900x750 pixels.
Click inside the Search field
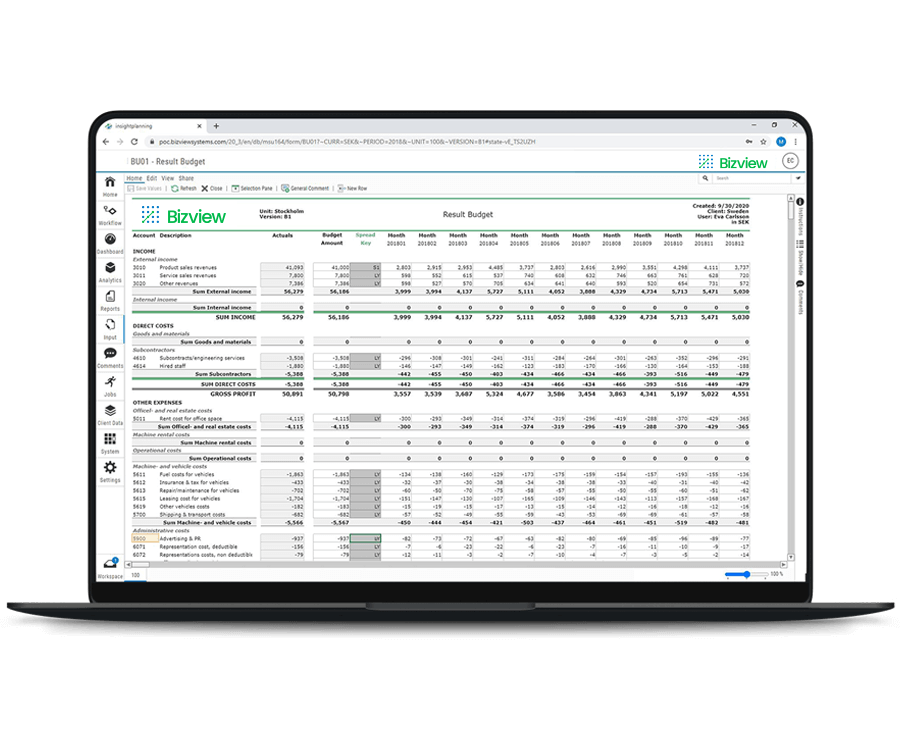(x=745, y=177)
